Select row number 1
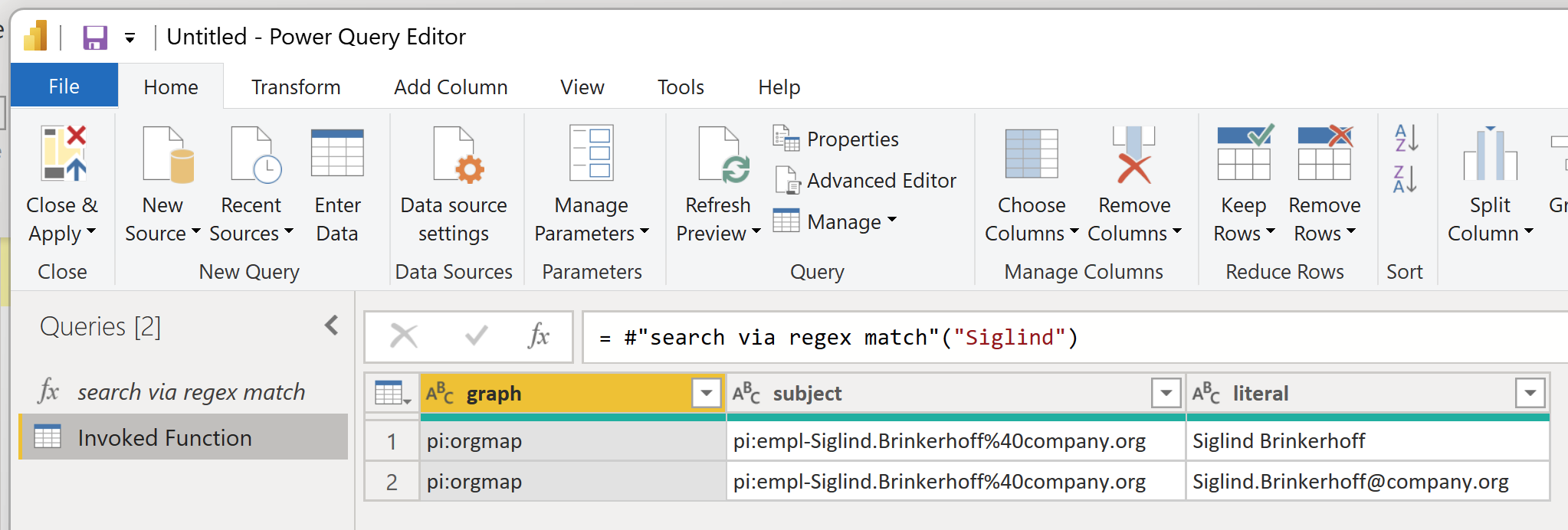The height and width of the screenshot is (530, 1568). point(392,441)
